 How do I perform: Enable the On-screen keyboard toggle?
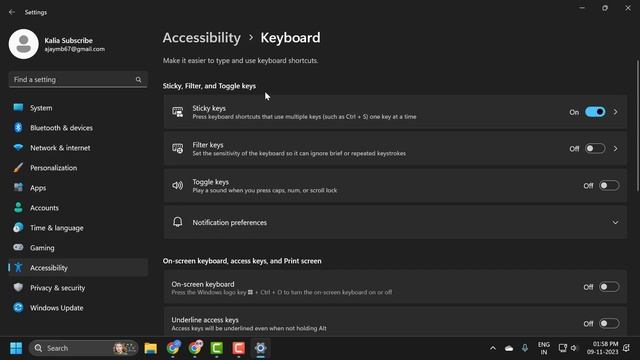(609, 287)
